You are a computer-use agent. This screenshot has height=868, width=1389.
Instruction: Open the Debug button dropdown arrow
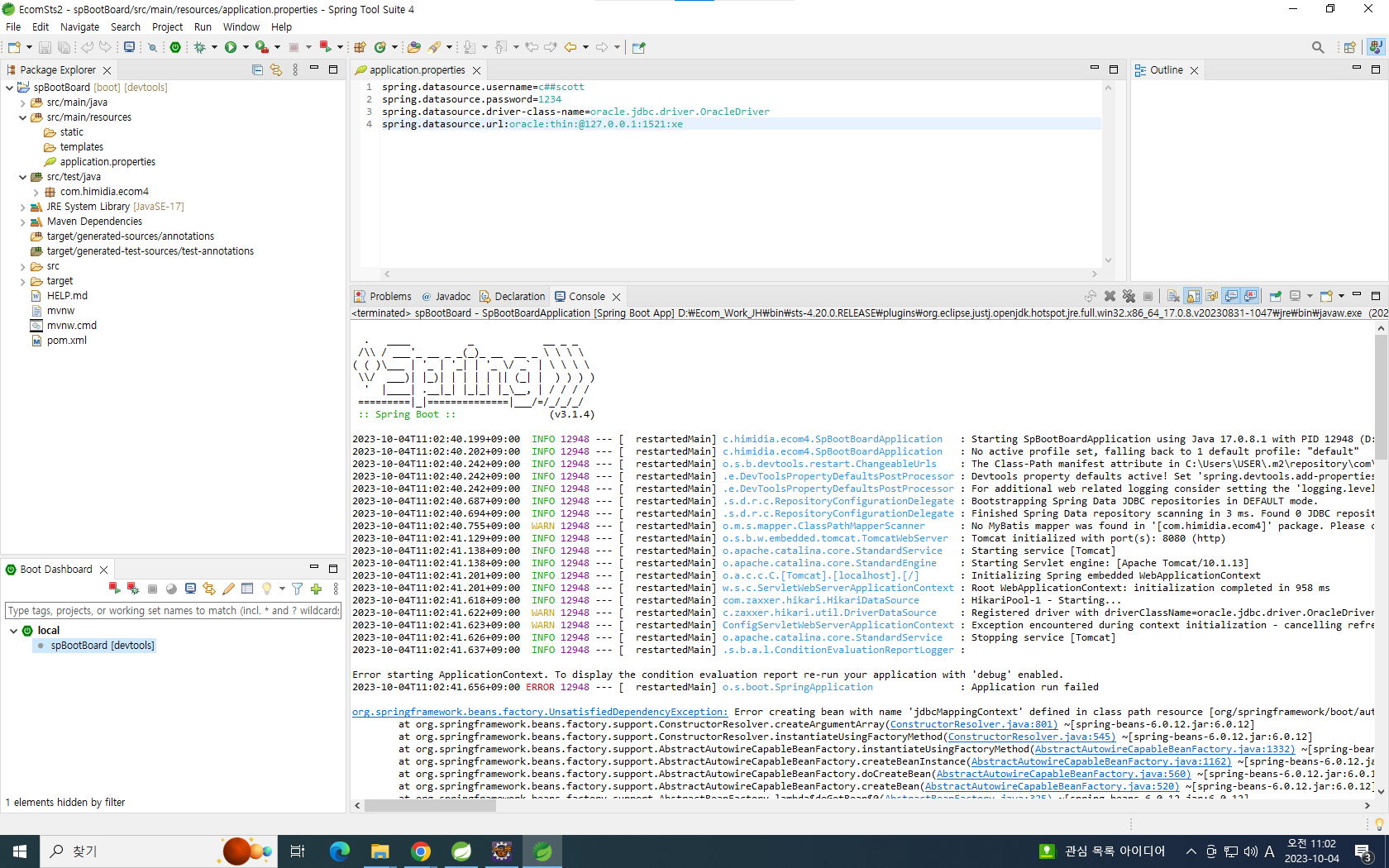214,47
